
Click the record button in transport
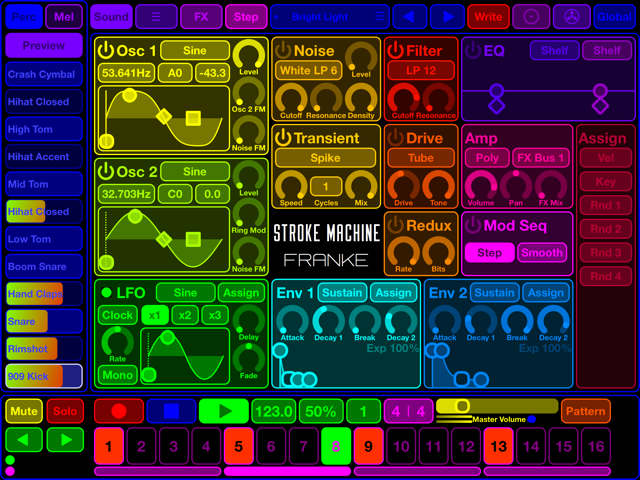click(119, 411)
